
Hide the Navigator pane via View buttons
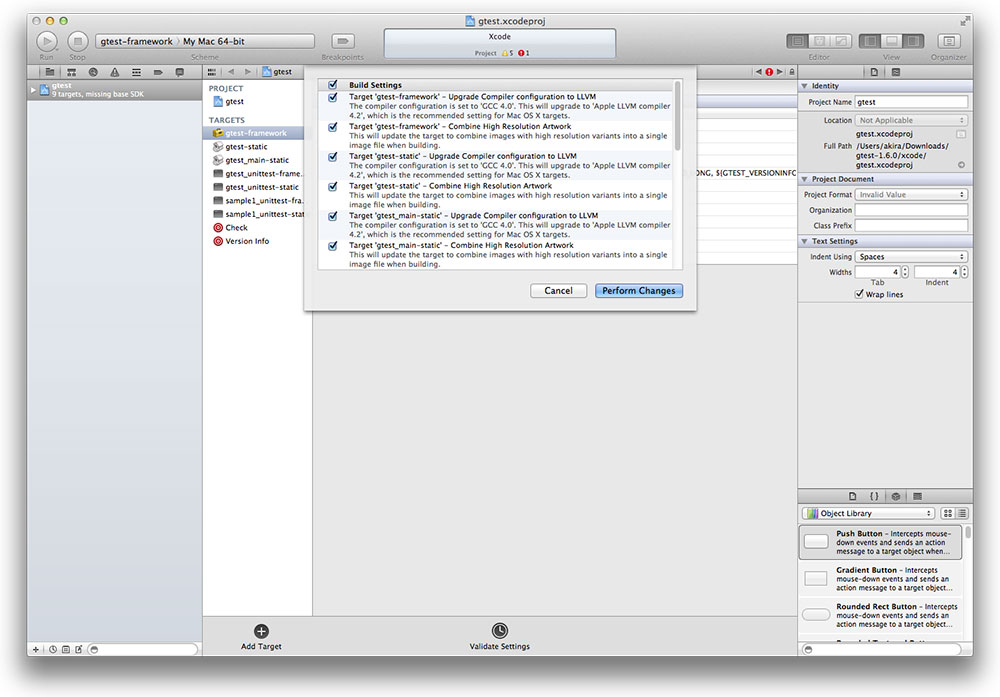[x=869, y=41]
